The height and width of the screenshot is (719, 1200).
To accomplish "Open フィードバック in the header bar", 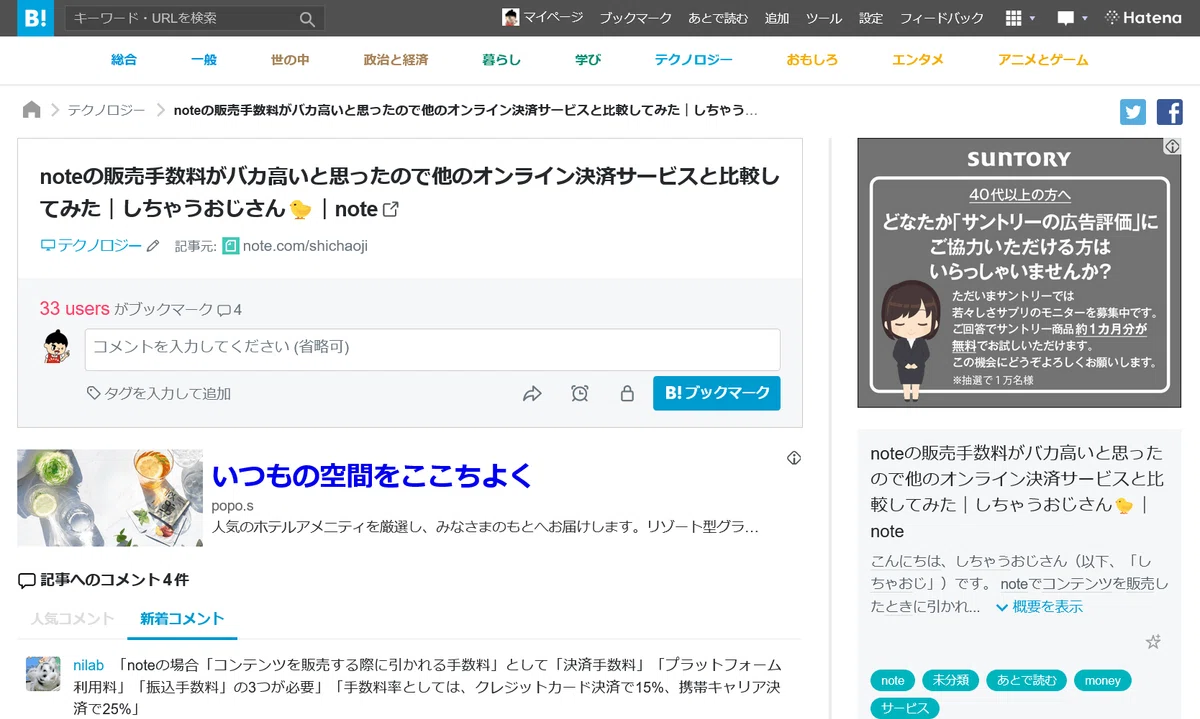I will (x=942, y=18).
